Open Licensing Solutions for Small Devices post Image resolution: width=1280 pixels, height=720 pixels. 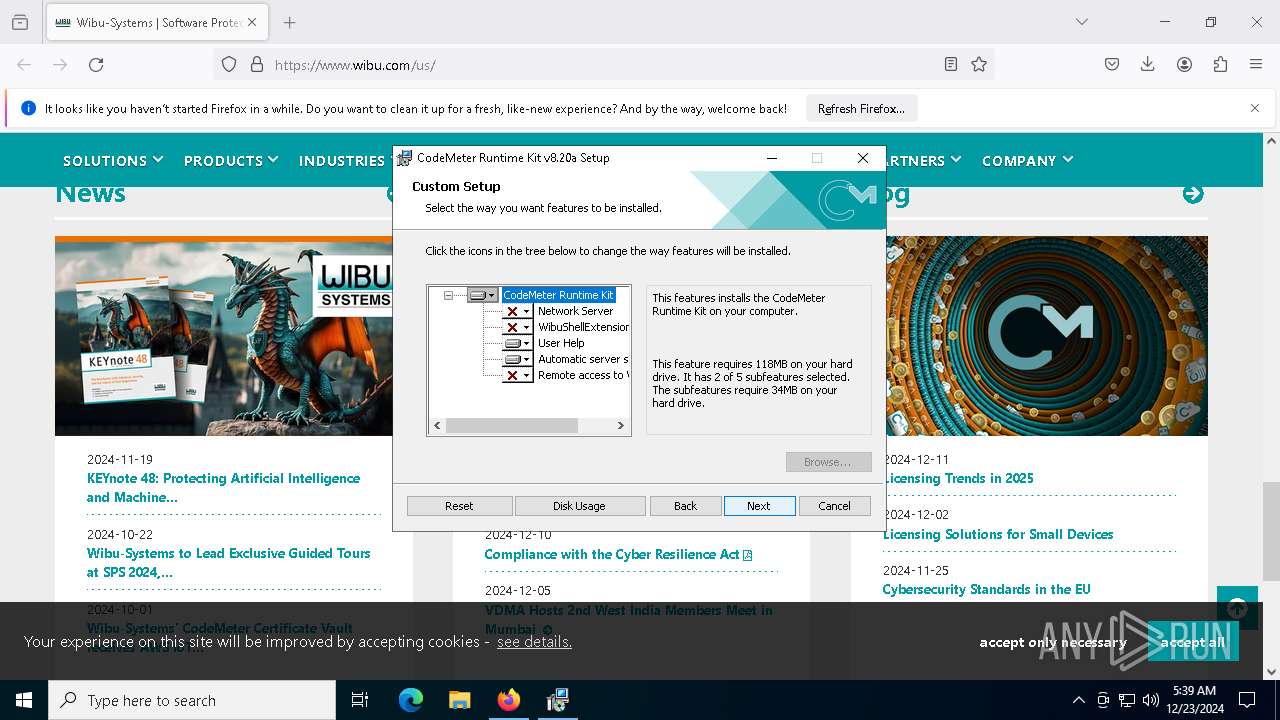[998, 534]
